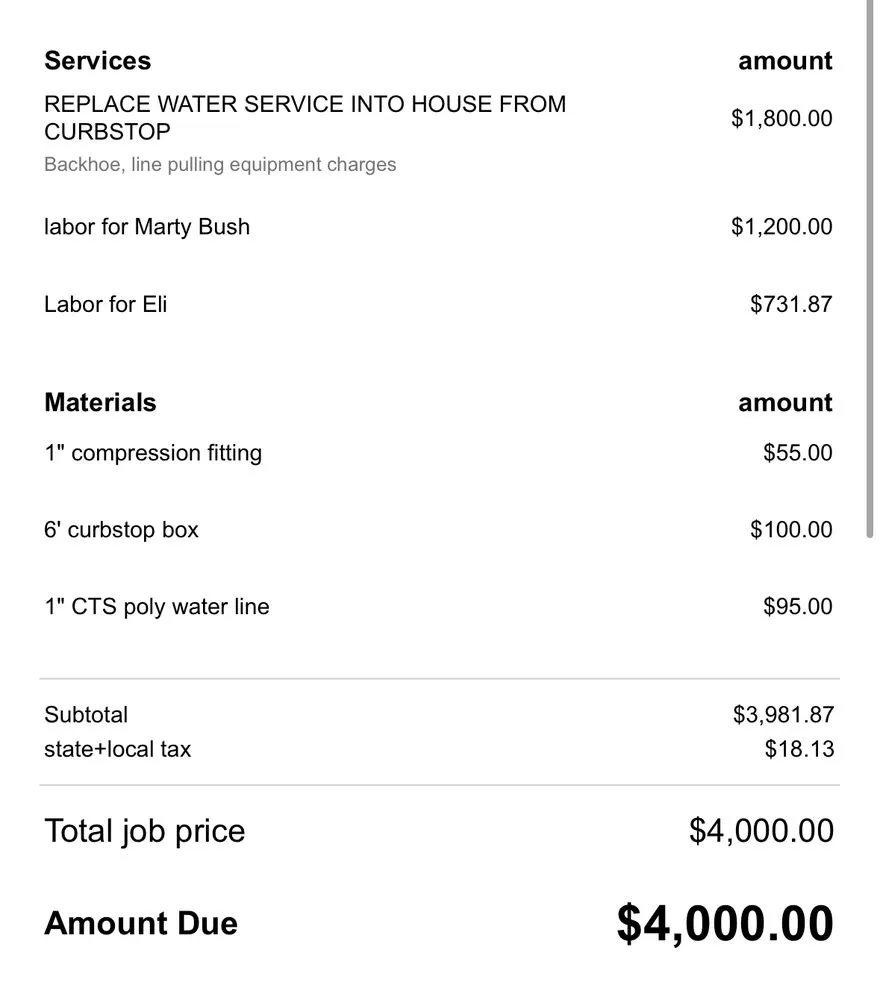The image size is (880, 1000).
Task: Click the bold Amount Due $4,000.00 figure
Action: (724, 923)
